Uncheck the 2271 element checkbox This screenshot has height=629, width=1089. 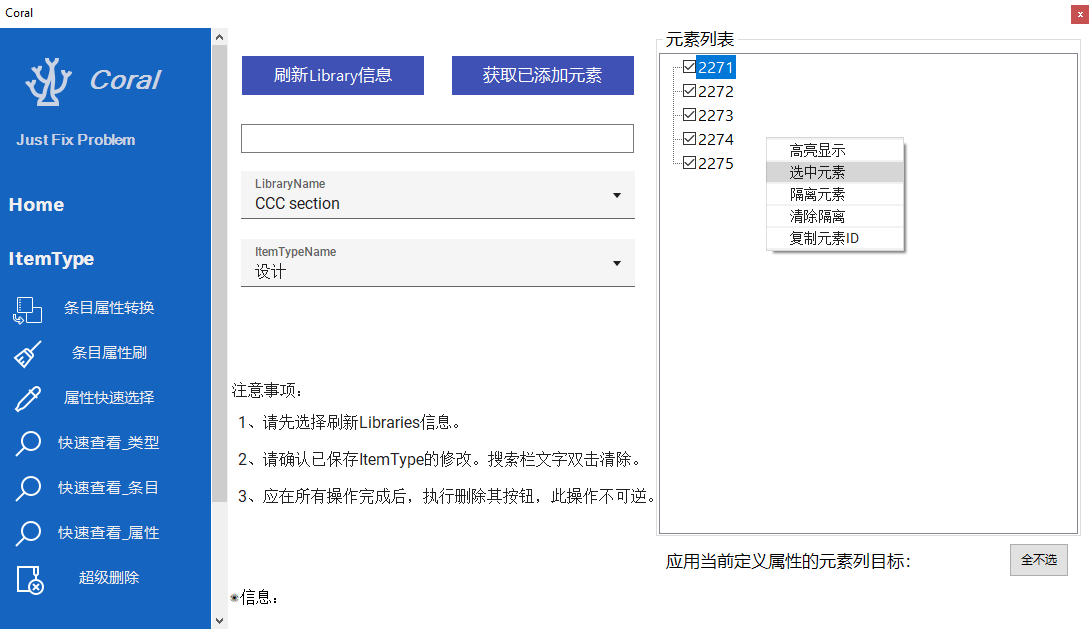pyautogui.click(x=689, y=67)
